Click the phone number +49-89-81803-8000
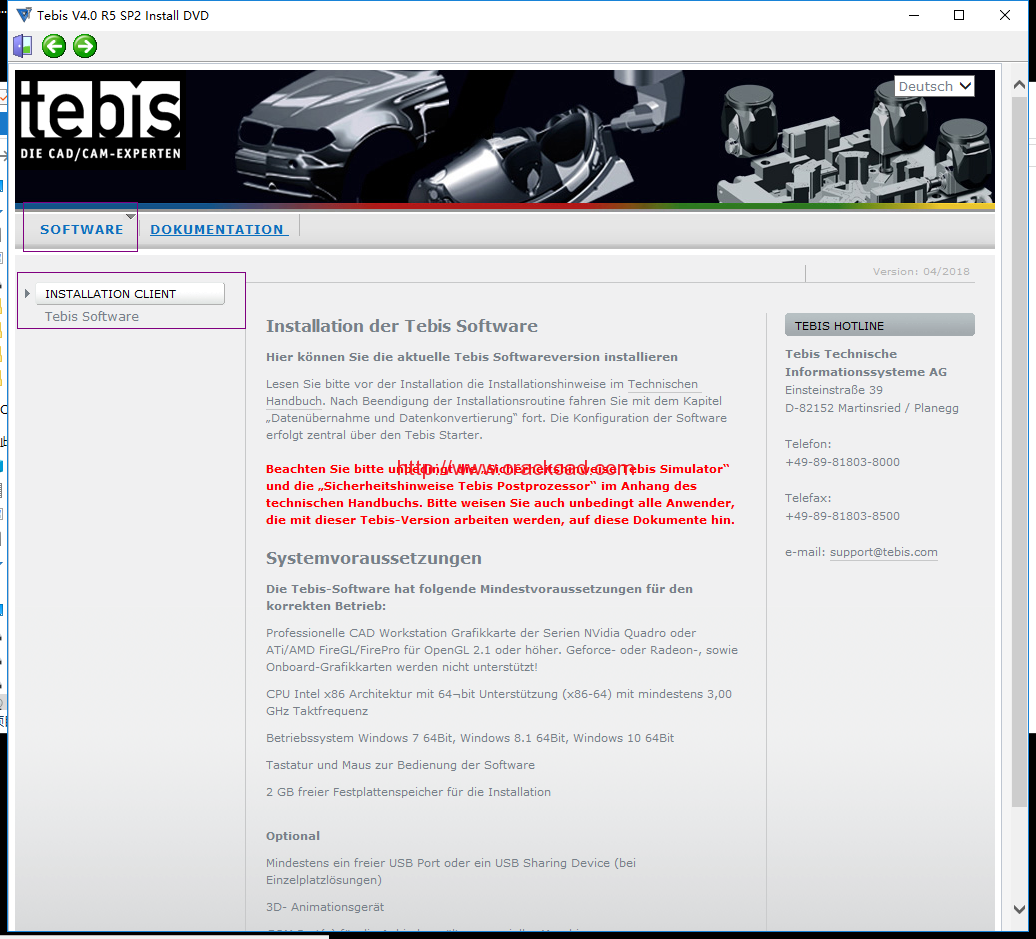 pyautogui.click(x=842, y=462)
